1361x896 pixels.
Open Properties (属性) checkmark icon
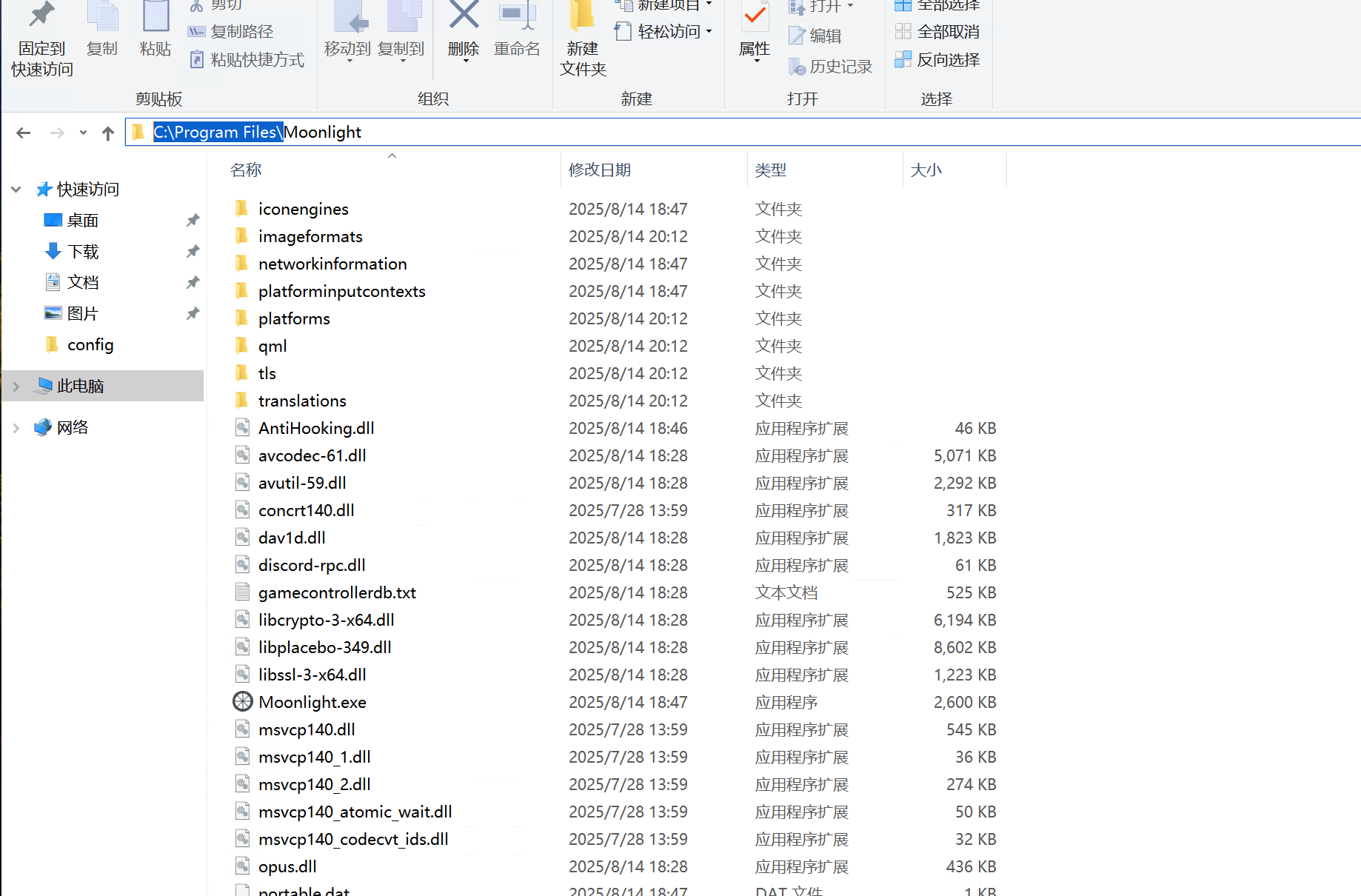pos(755,19)
